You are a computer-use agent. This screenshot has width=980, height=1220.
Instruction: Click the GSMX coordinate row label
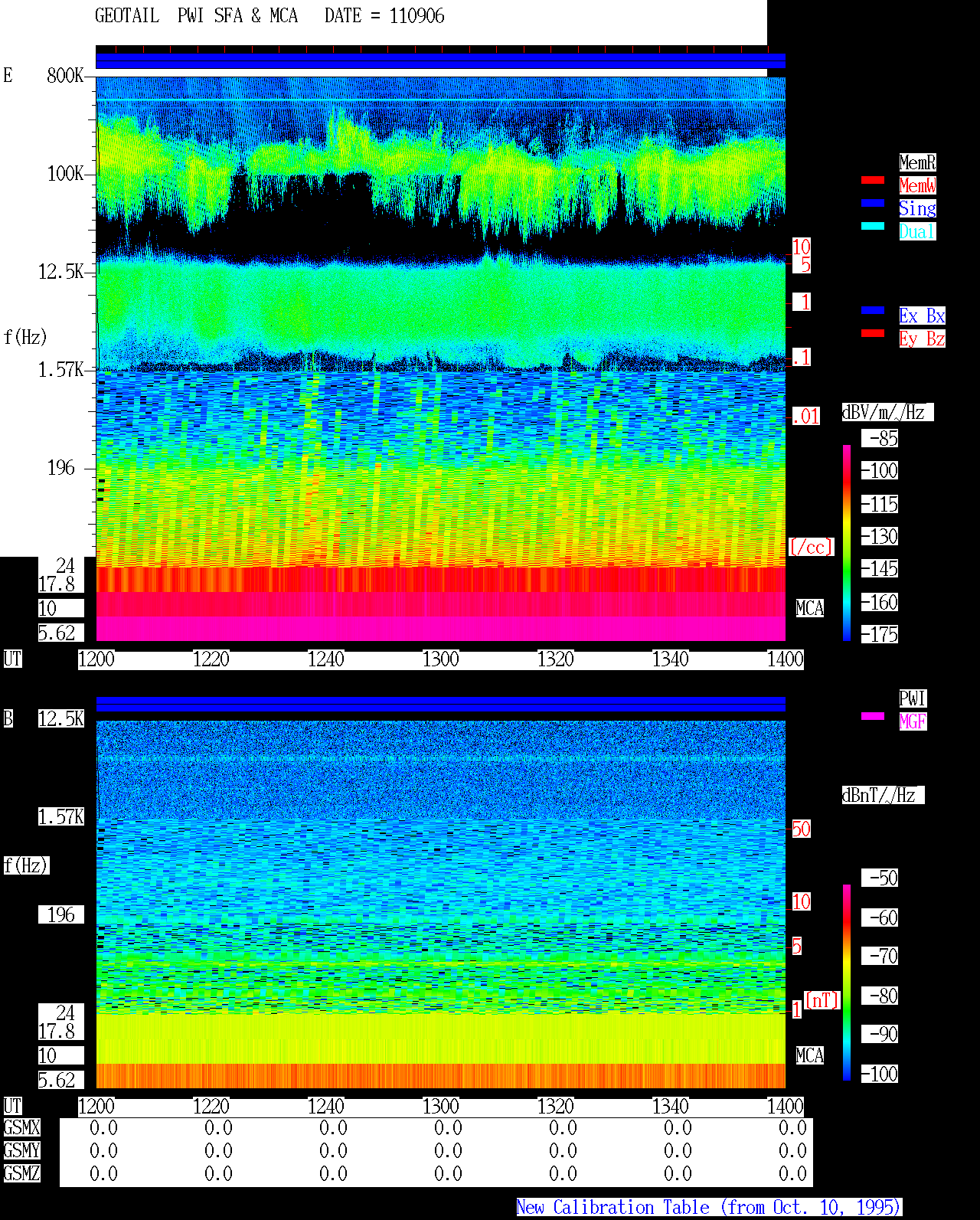(x=21, y=1128)
